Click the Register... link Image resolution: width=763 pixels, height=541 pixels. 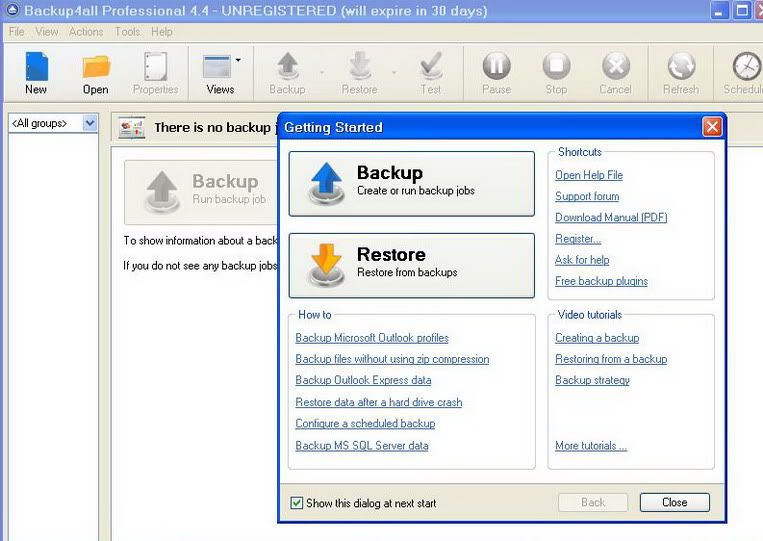pos(578,239)
